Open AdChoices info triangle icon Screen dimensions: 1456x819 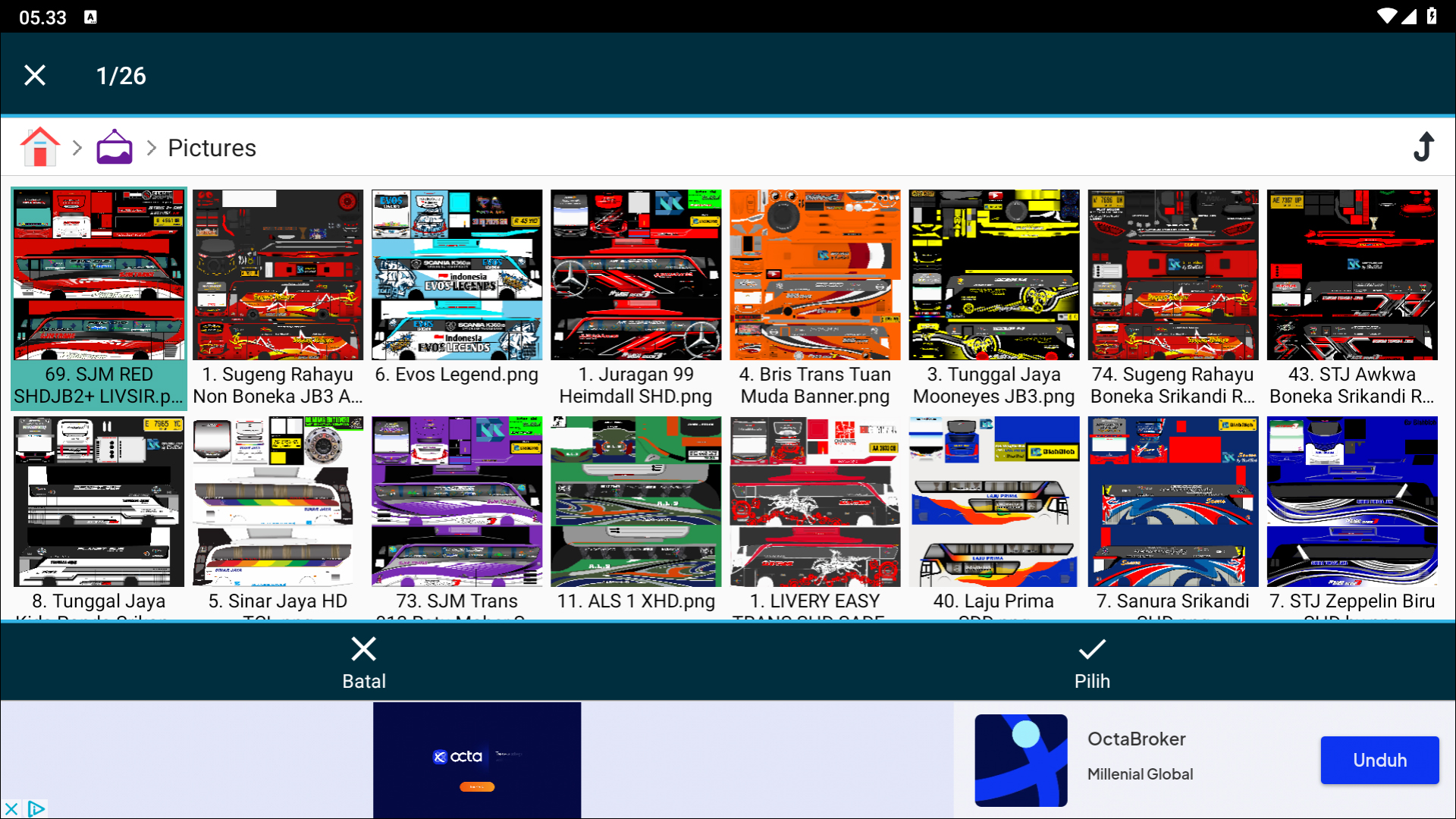(36, 808)
